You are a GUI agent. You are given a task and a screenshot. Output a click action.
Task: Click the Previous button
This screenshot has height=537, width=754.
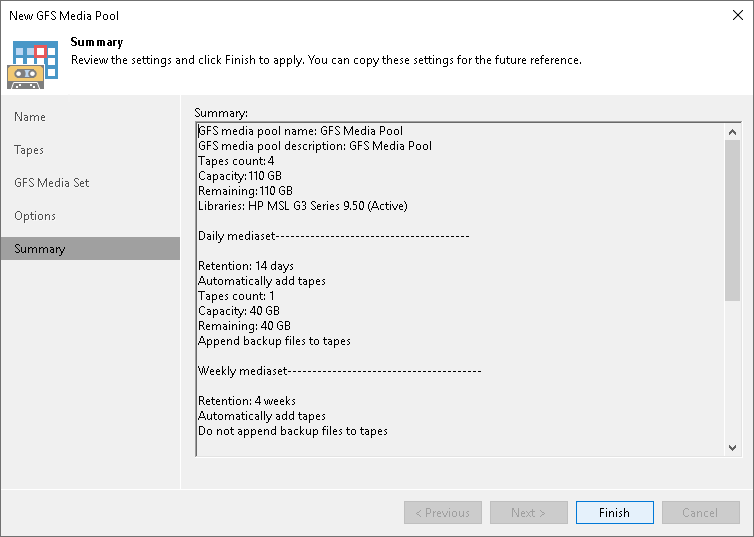[442, 512]
